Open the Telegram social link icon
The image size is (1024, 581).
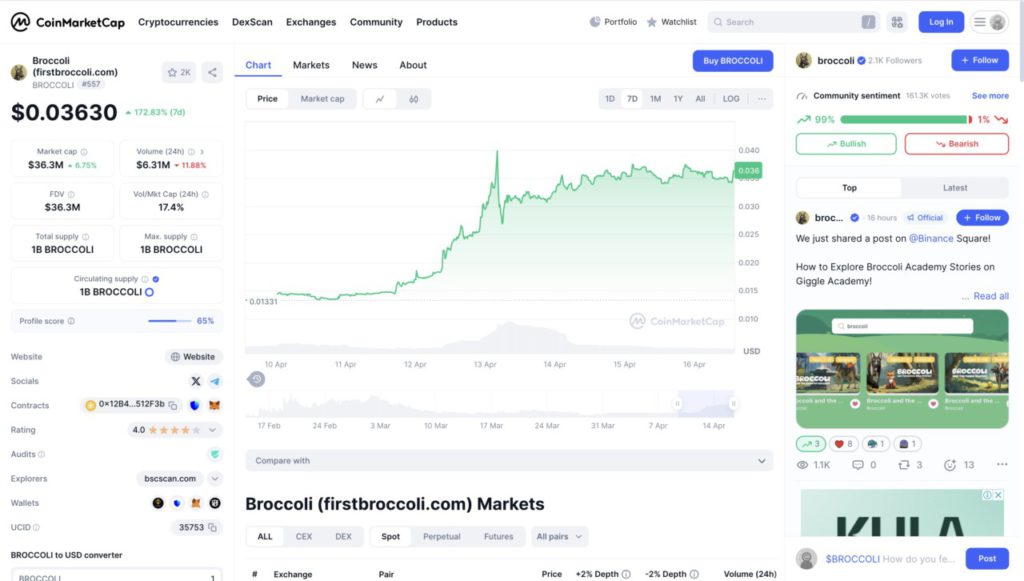(x=214, y=382)
